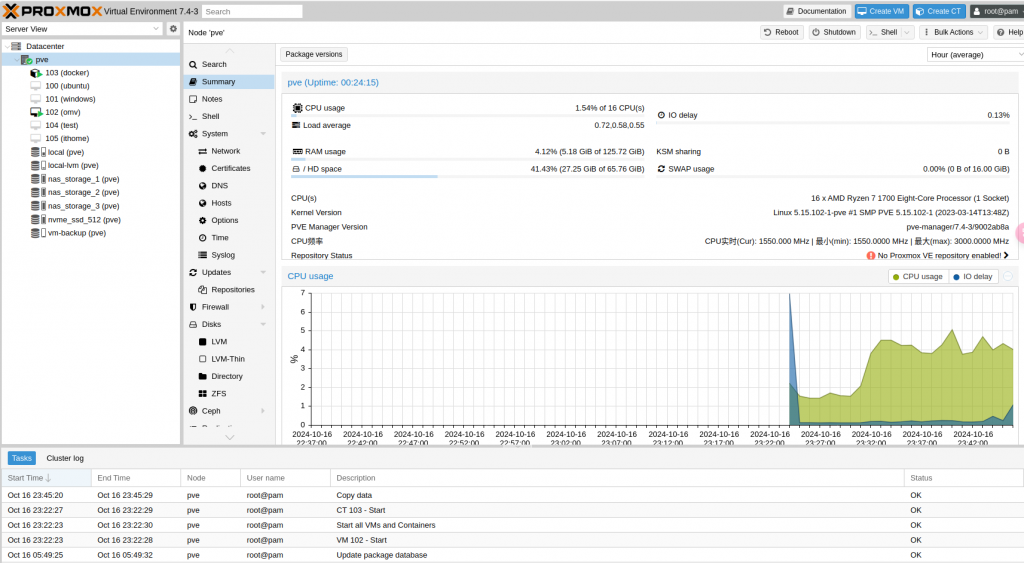This screenshot has width=1024, height=563.
Task: Expand the Ceph menu section
Action: coord(263,411)
